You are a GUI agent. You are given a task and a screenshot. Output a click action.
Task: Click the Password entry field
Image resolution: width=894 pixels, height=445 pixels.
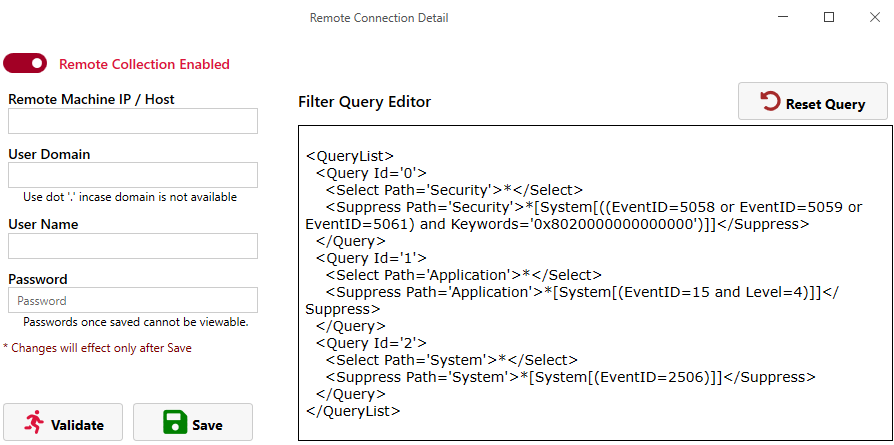pos(133,300)
